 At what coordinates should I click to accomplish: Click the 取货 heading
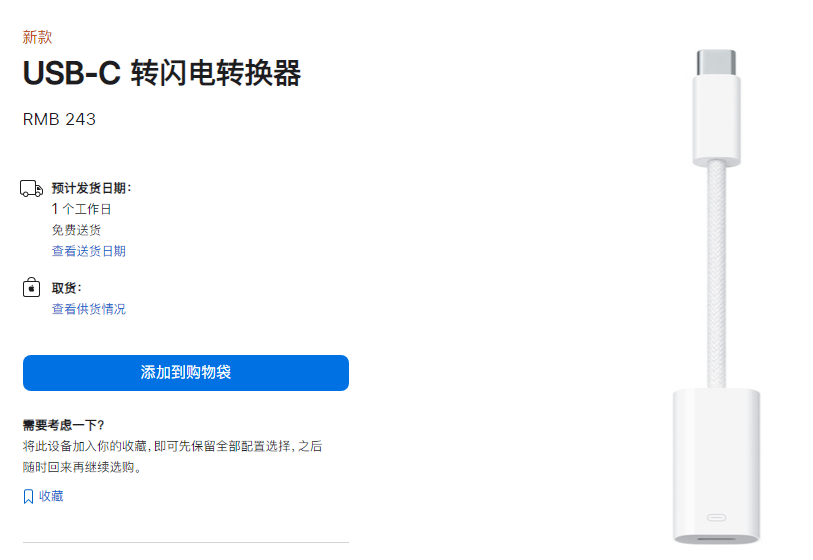tap(66, 288)
